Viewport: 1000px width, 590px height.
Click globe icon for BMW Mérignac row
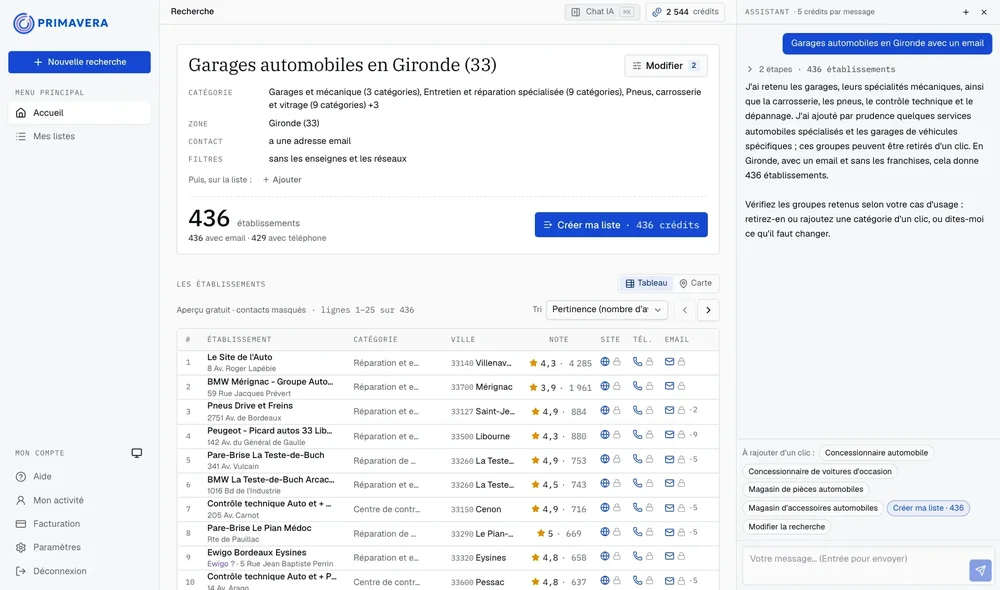coord(605,386)
